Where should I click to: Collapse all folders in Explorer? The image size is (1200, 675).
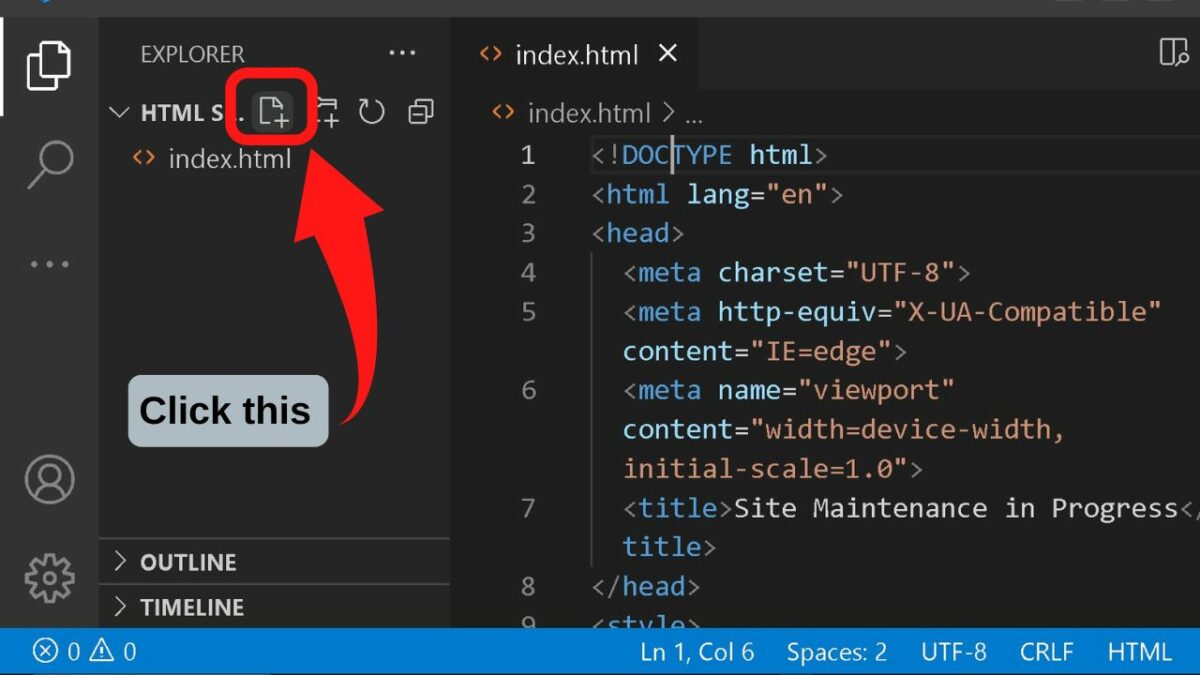tap(421, 111)
